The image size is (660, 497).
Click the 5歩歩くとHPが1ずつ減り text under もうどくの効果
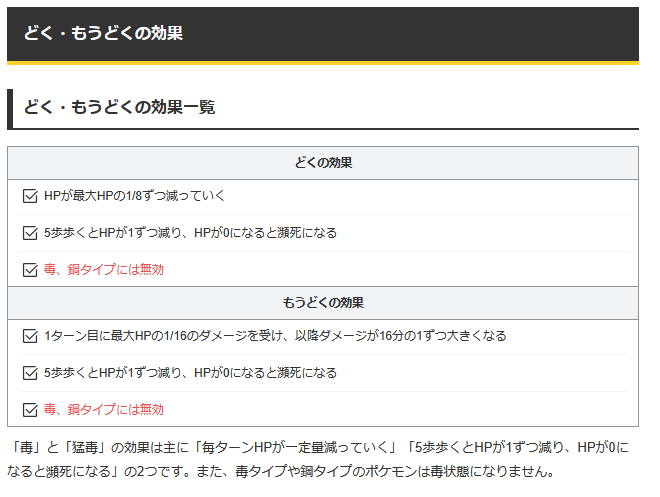point(190,373)
